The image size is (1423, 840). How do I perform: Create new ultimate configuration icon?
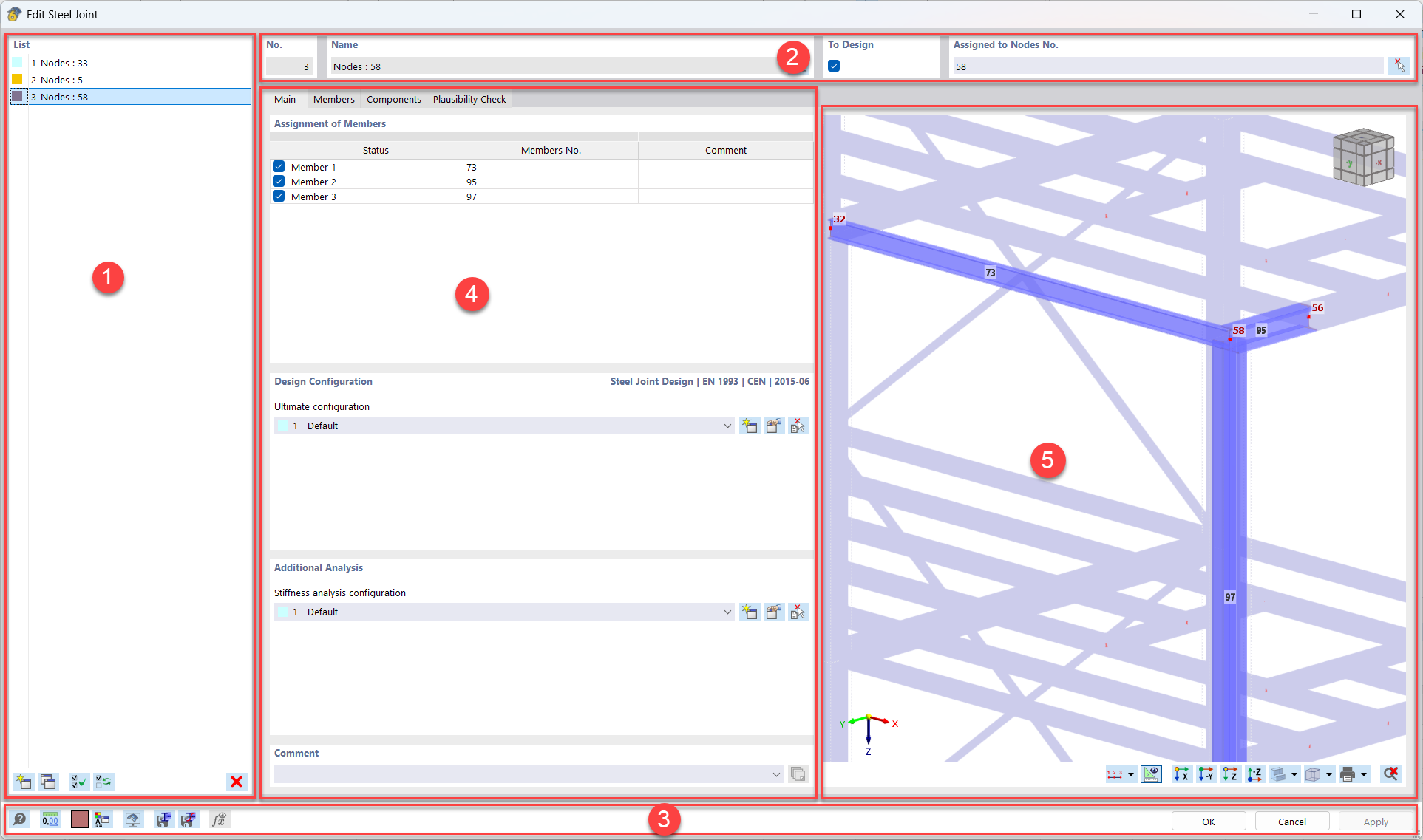click(x=750, y=426)
